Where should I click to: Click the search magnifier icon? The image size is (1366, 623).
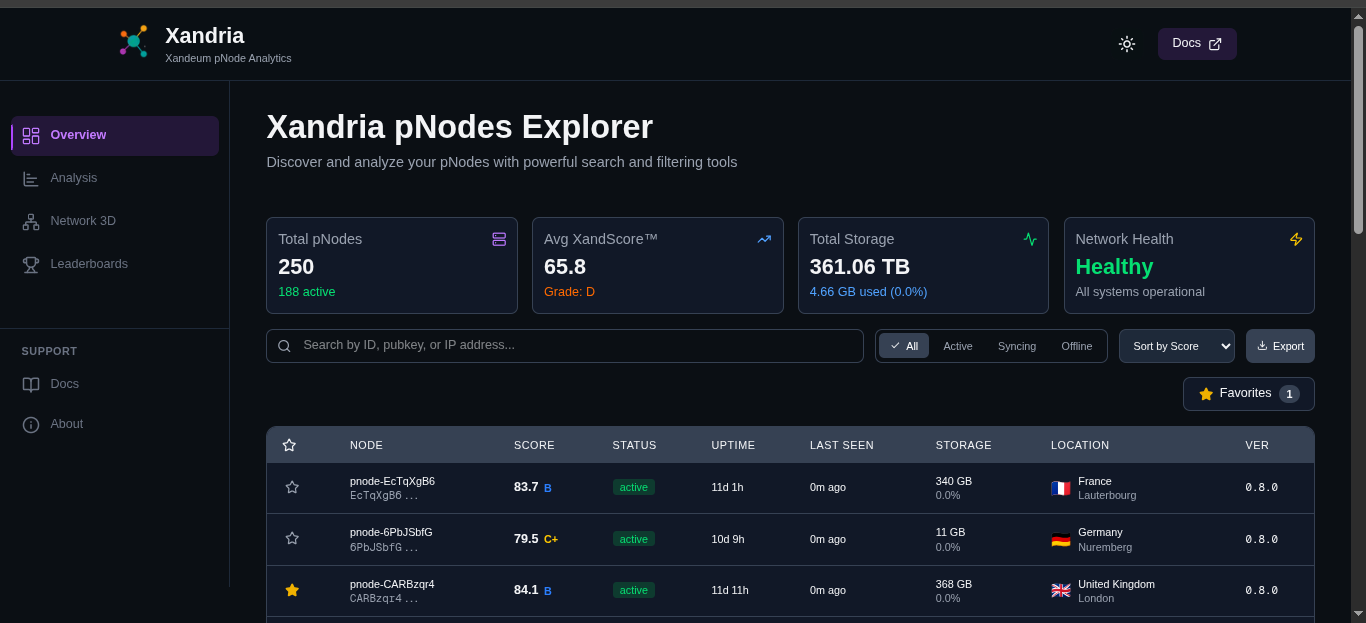284,346
